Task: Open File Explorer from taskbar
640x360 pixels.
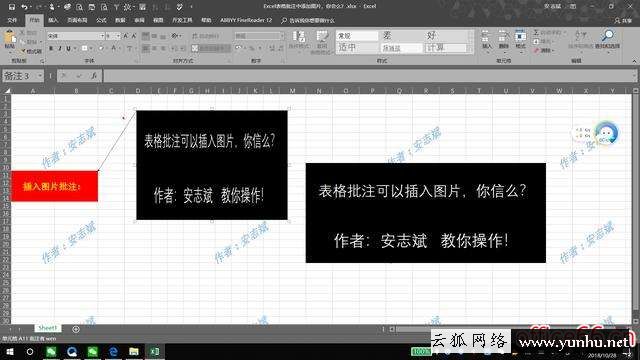Action: click(x=134, y=351)
